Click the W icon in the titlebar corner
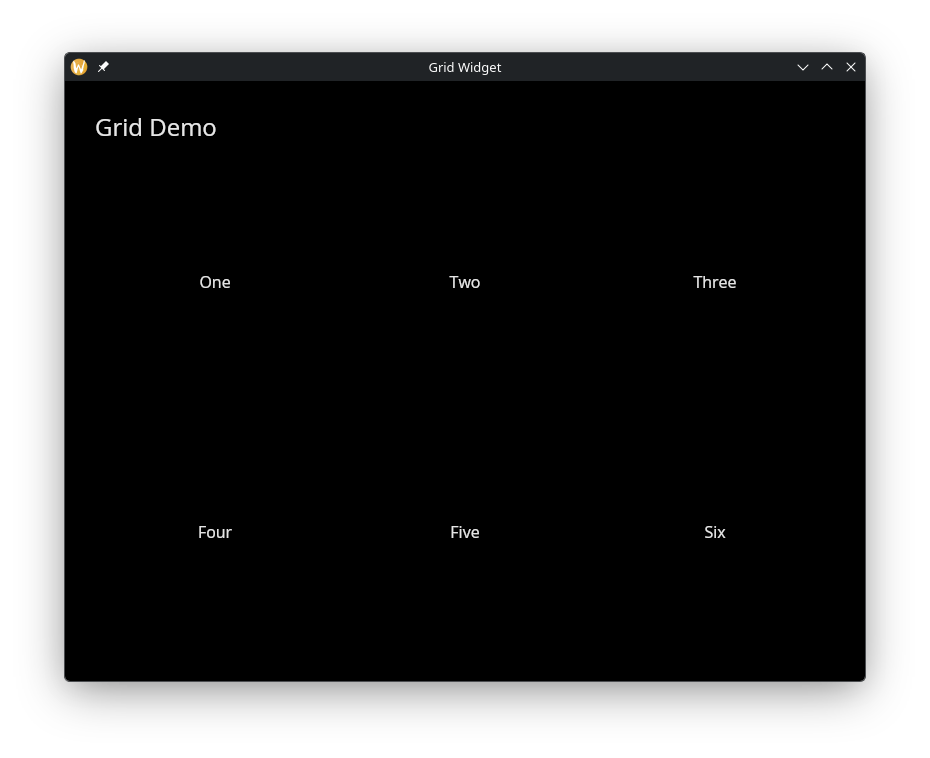The width and height of the screenshot is (930, 758). coord(79,67)
